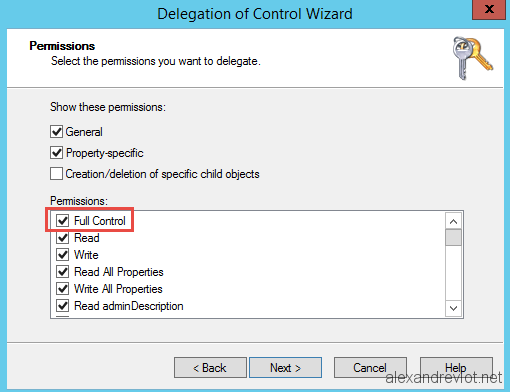This screenshot has width=510, height=392.
Task: Toggle the Full Control permission checkbox
Action: pyautogui.click(x=62, y=221)
